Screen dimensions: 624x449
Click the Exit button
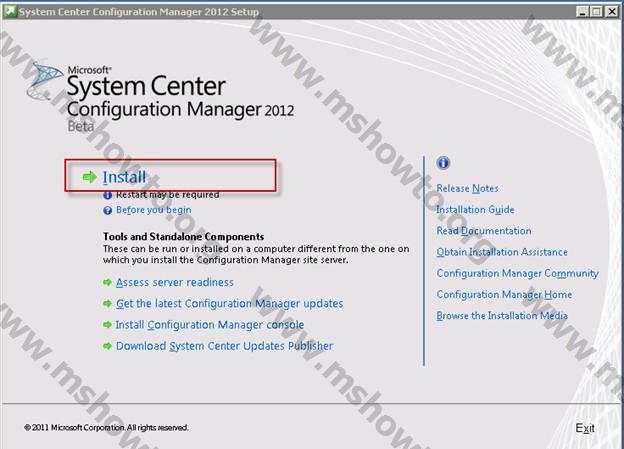pos(585,428)
